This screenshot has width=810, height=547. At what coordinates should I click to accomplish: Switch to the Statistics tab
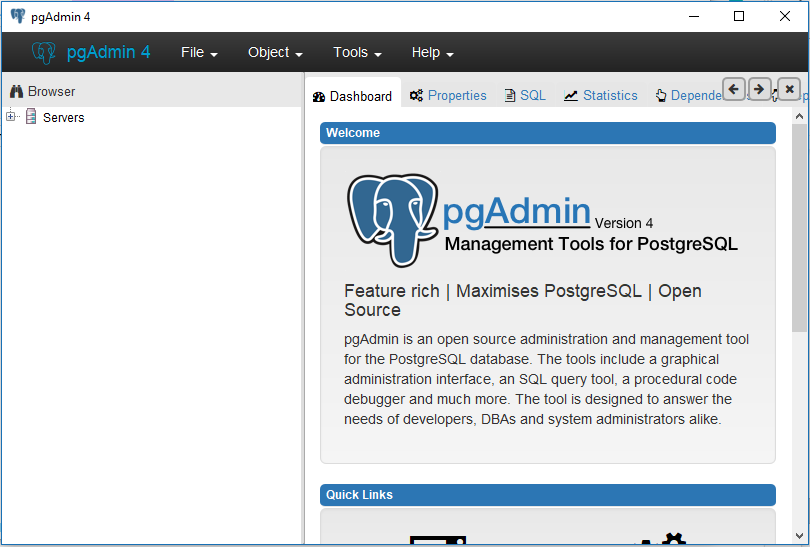click(x=600, y=96)
